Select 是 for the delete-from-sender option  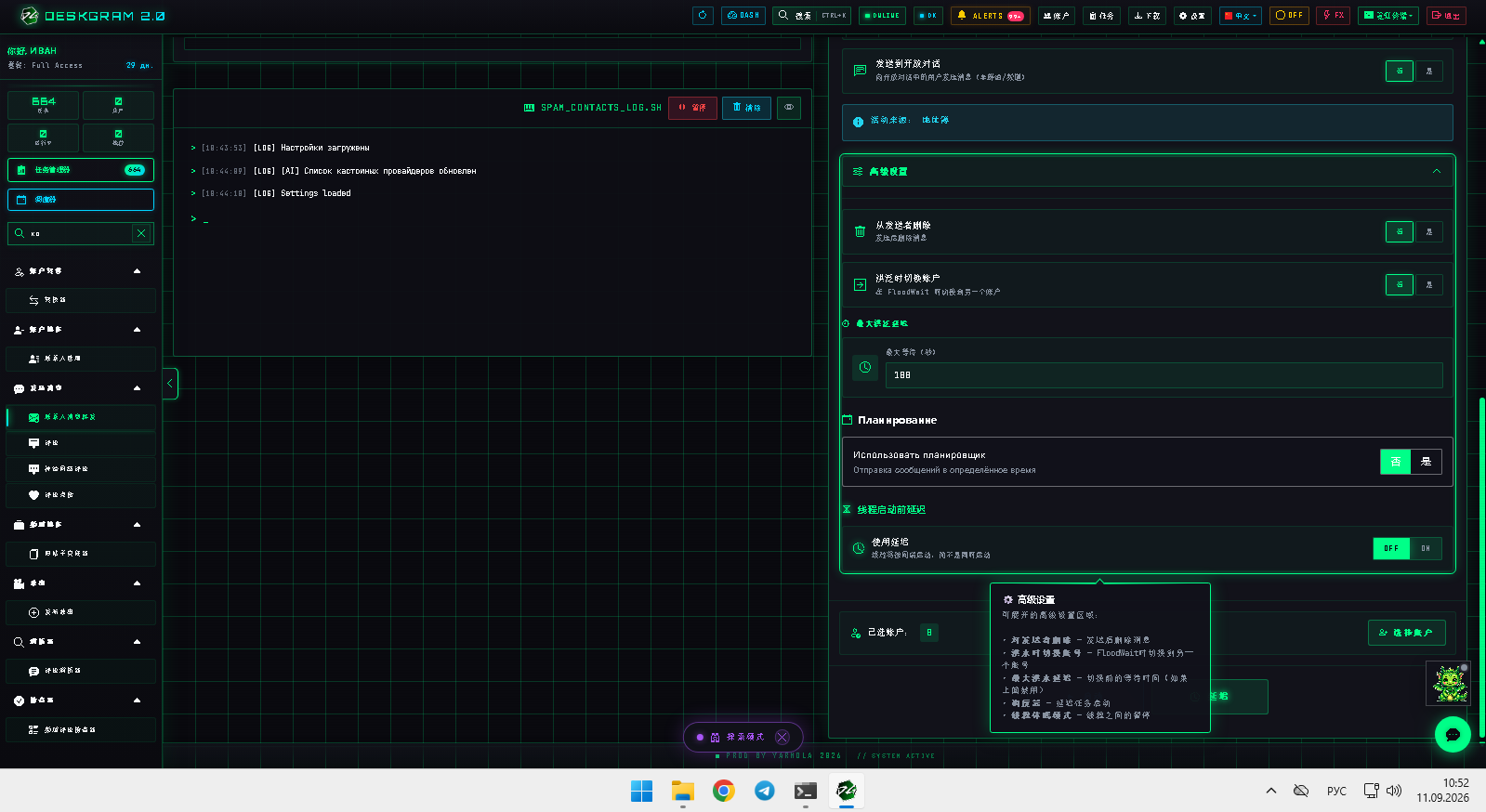coord(1429,231)
